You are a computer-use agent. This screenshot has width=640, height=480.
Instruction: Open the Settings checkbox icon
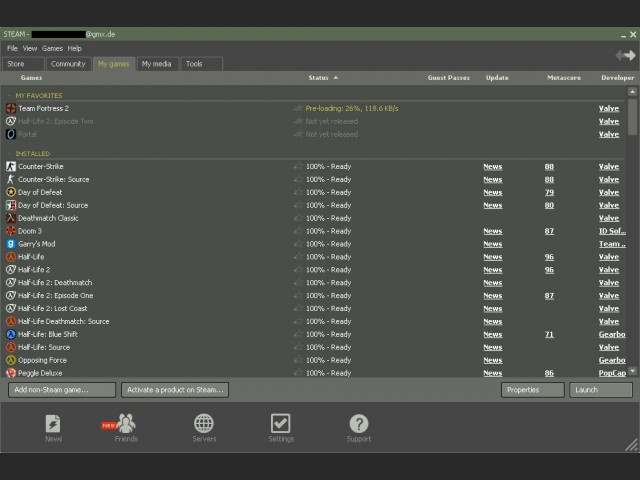click(x=281, y=423)
